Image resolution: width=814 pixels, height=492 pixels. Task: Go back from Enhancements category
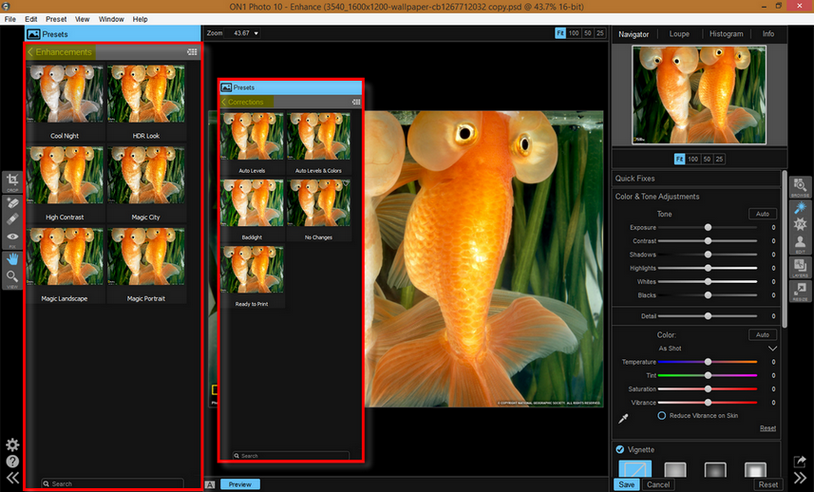(30, 52)
